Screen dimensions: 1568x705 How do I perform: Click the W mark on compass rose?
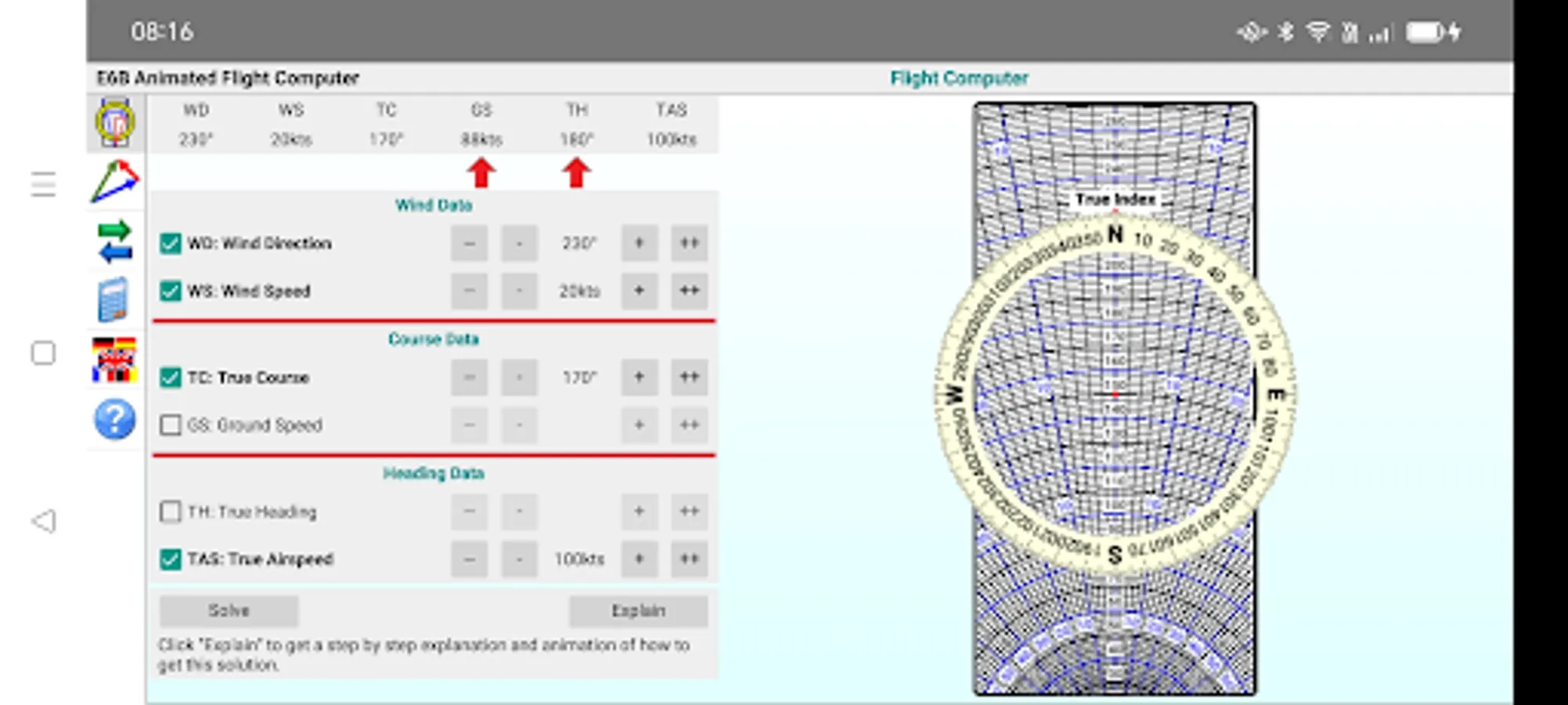(953, 394)
